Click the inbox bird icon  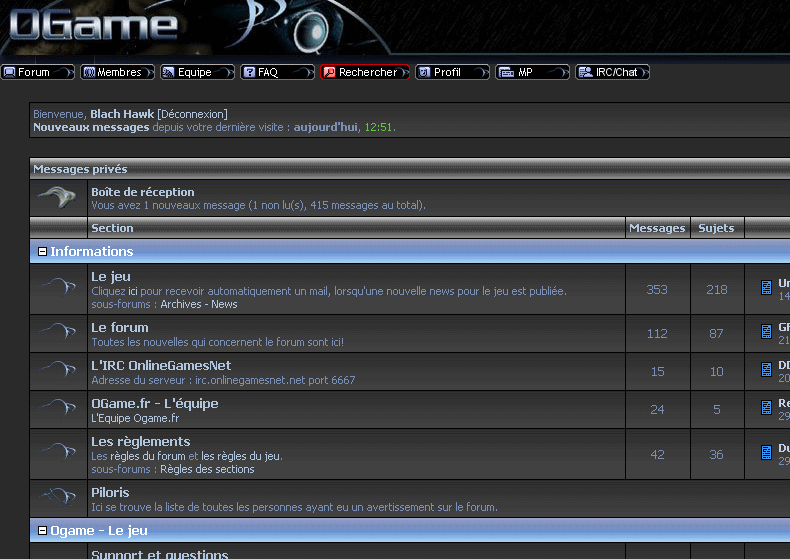(58, 197)
